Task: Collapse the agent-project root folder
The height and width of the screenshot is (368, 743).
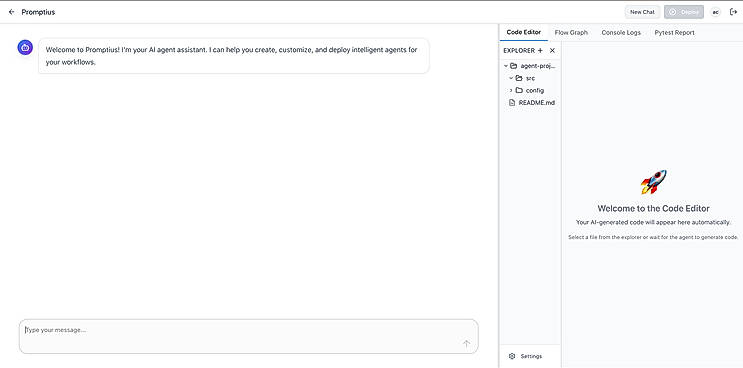Action: click(506, 66)
